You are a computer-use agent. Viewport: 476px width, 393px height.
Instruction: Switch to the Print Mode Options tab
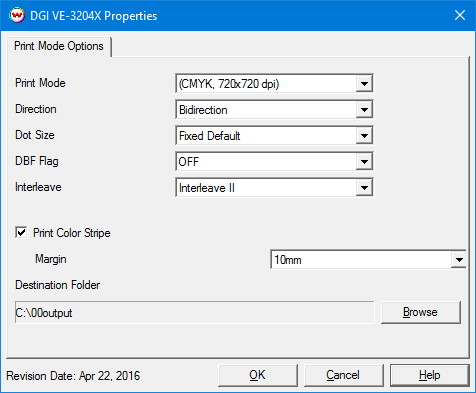coord(59,46)
